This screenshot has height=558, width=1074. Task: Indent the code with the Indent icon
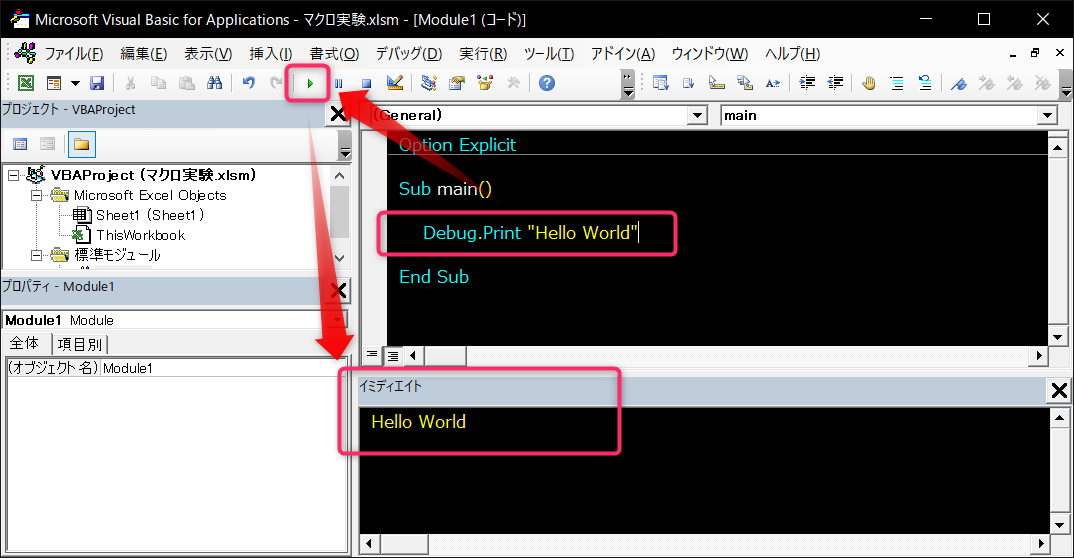tap(808, 84)
